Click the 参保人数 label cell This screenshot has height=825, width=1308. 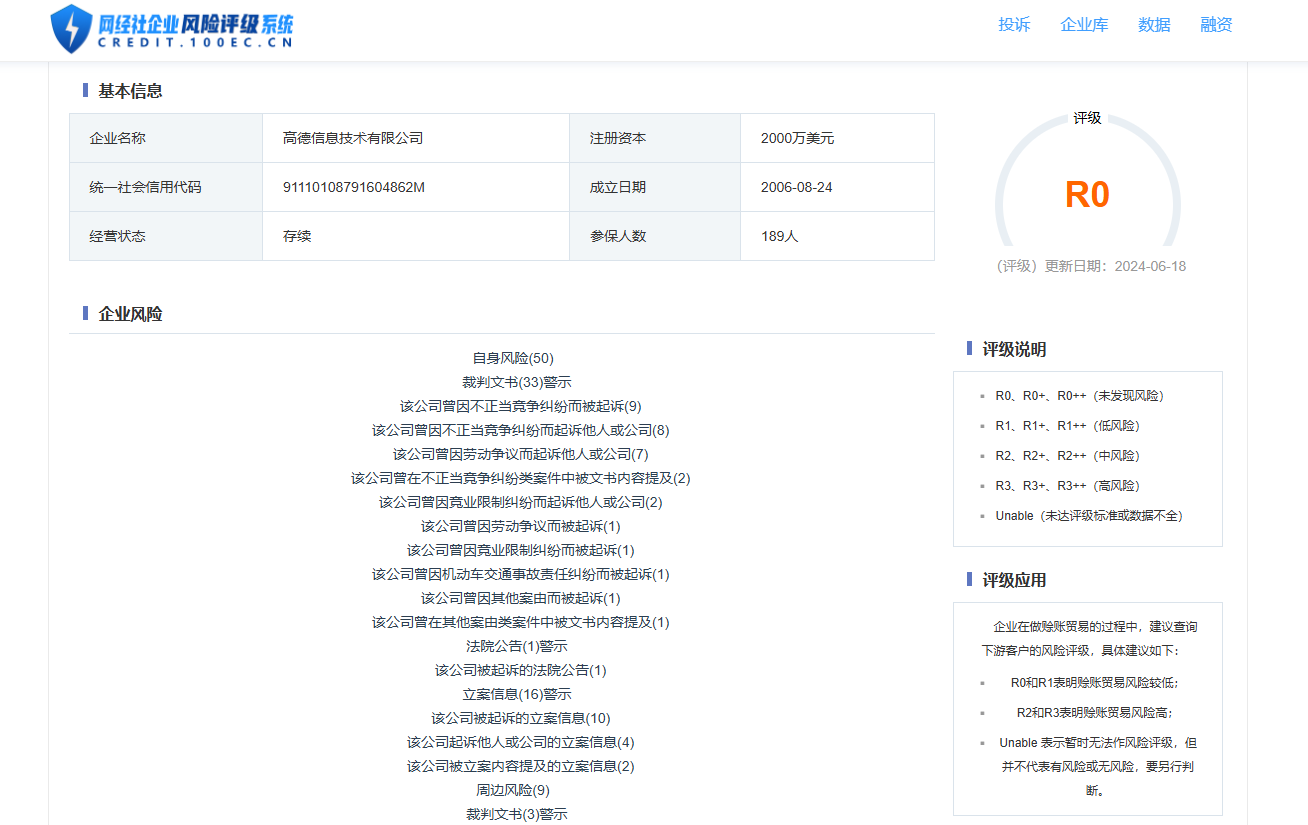point(655,236)
